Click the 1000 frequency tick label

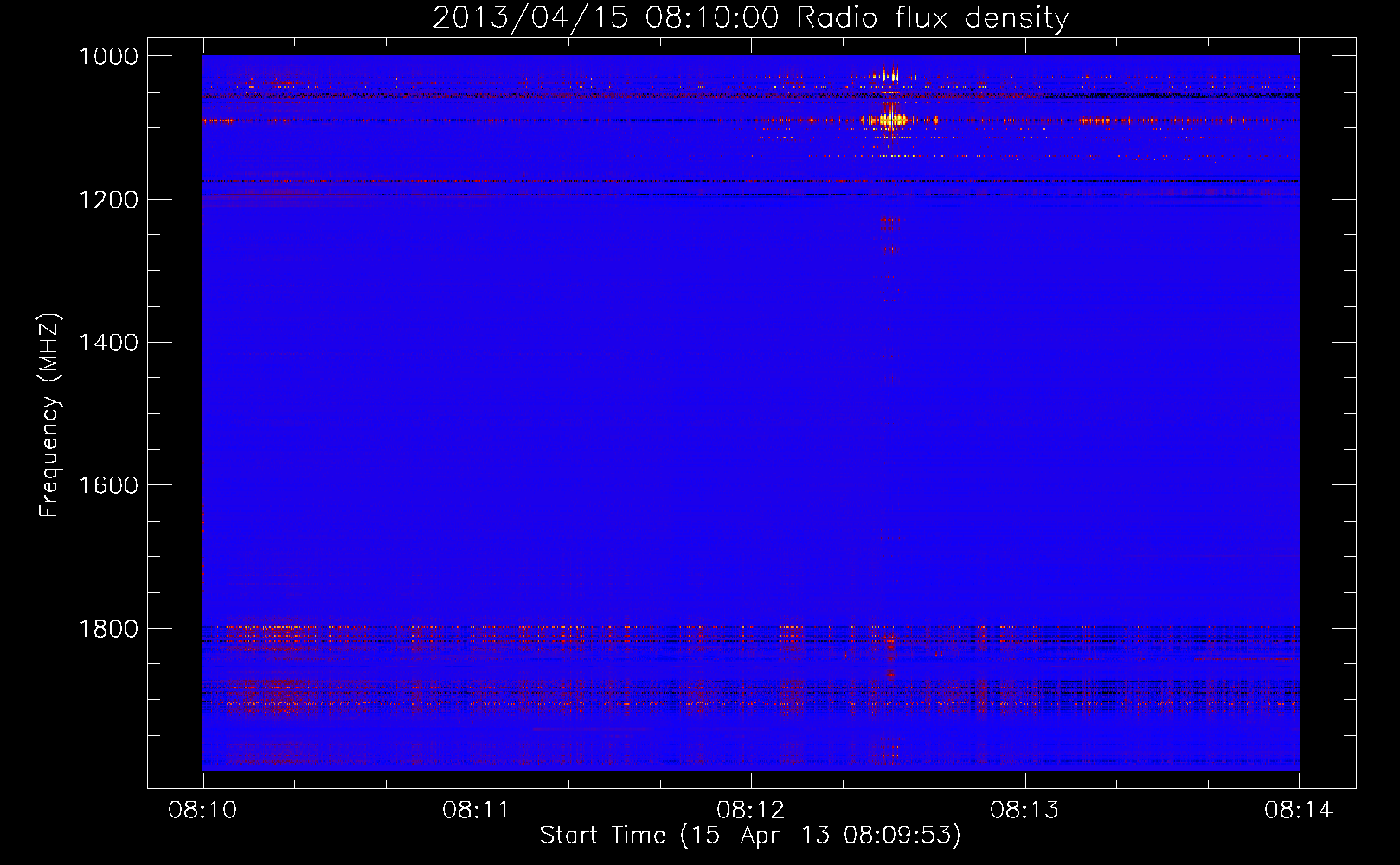(x=108, y=56)
